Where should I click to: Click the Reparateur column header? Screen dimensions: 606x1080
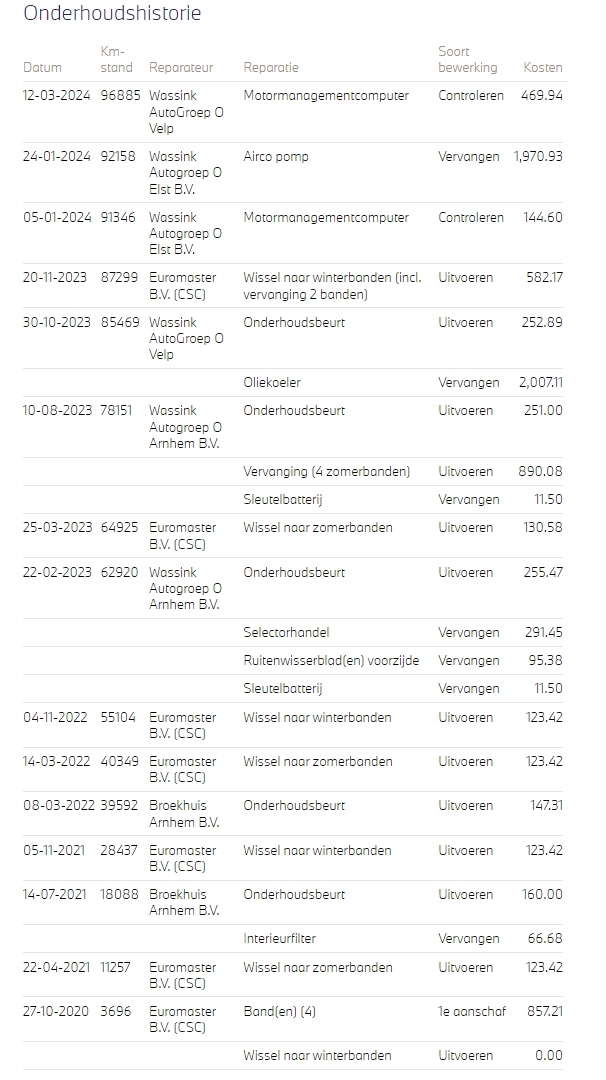pos(181,68)
